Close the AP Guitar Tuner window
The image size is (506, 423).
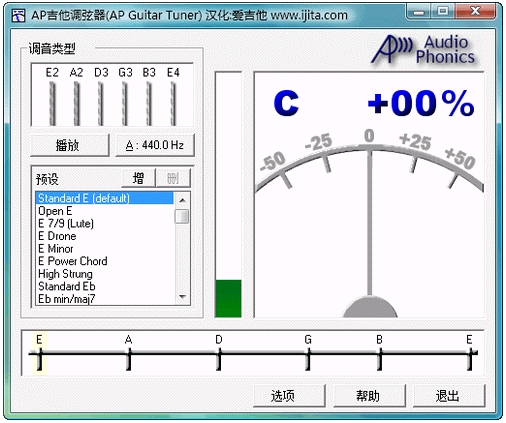(475, 12)
